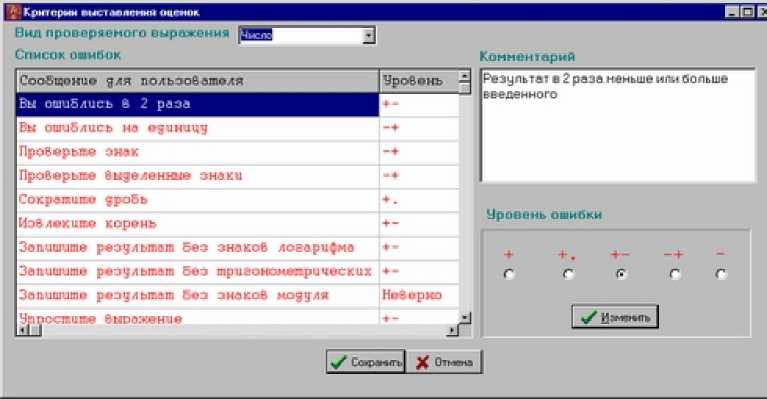Image resolution: width=767 pixels, height=399 pixels.
Task: Click the 'Уровень' column header
Action: (419, 81)
